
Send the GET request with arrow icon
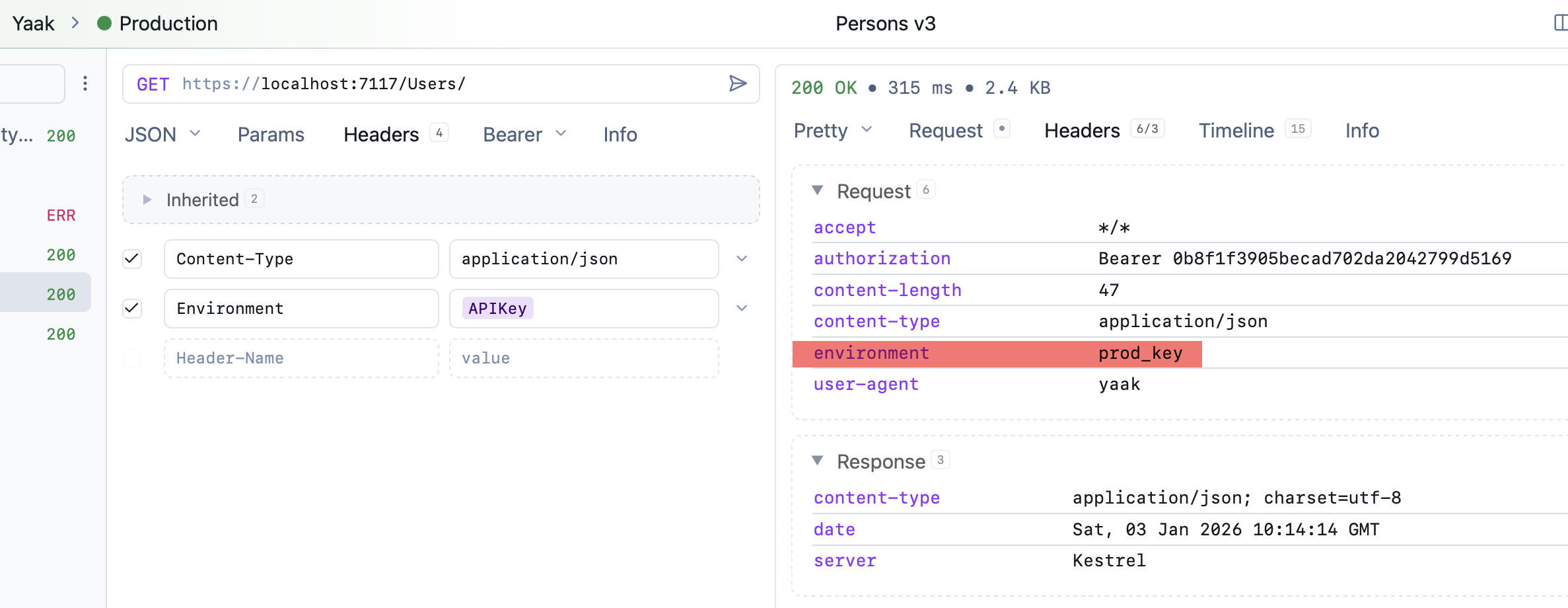[x=737, y=83]
